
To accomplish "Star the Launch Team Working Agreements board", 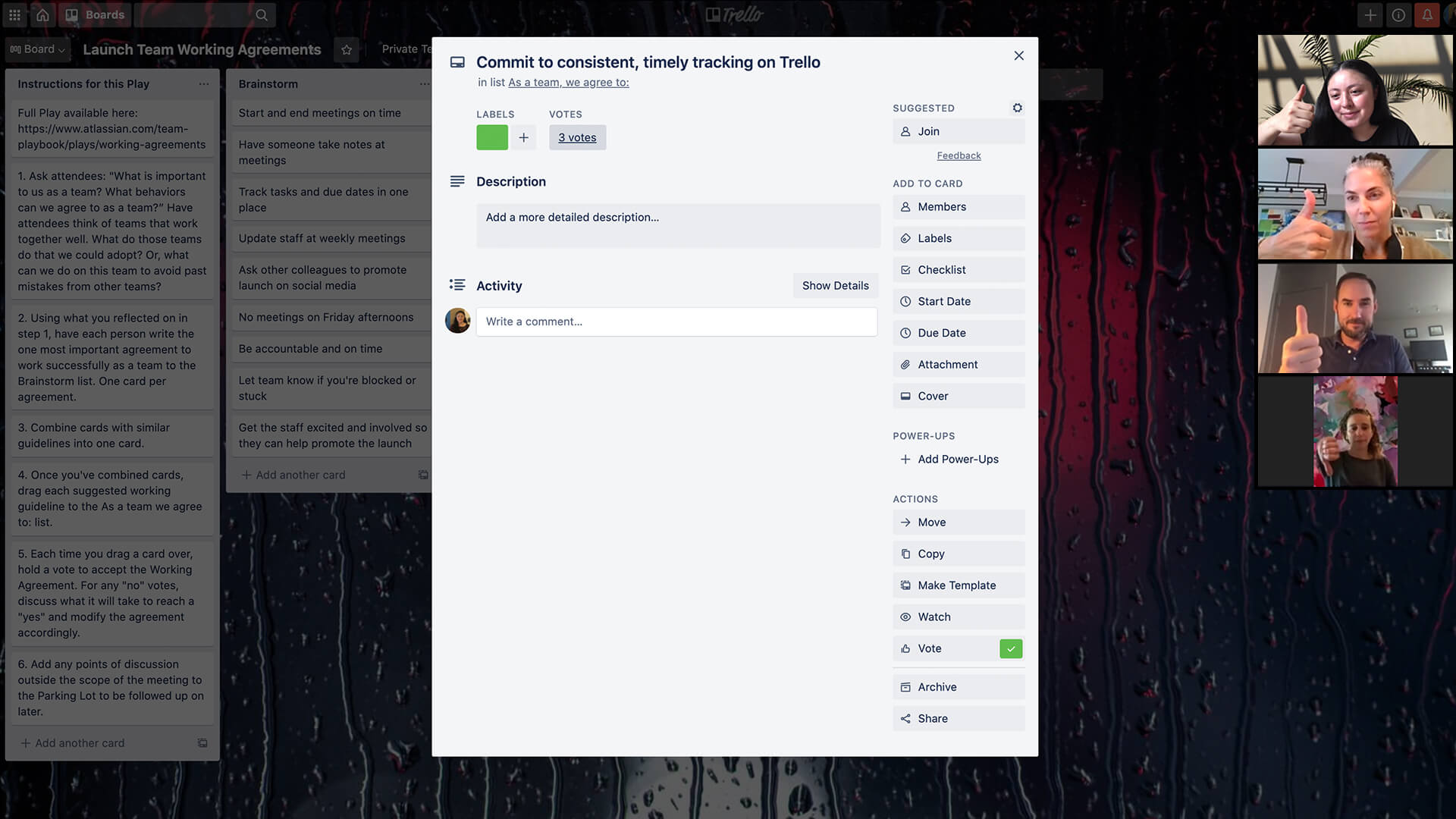I will click(347, 49).
